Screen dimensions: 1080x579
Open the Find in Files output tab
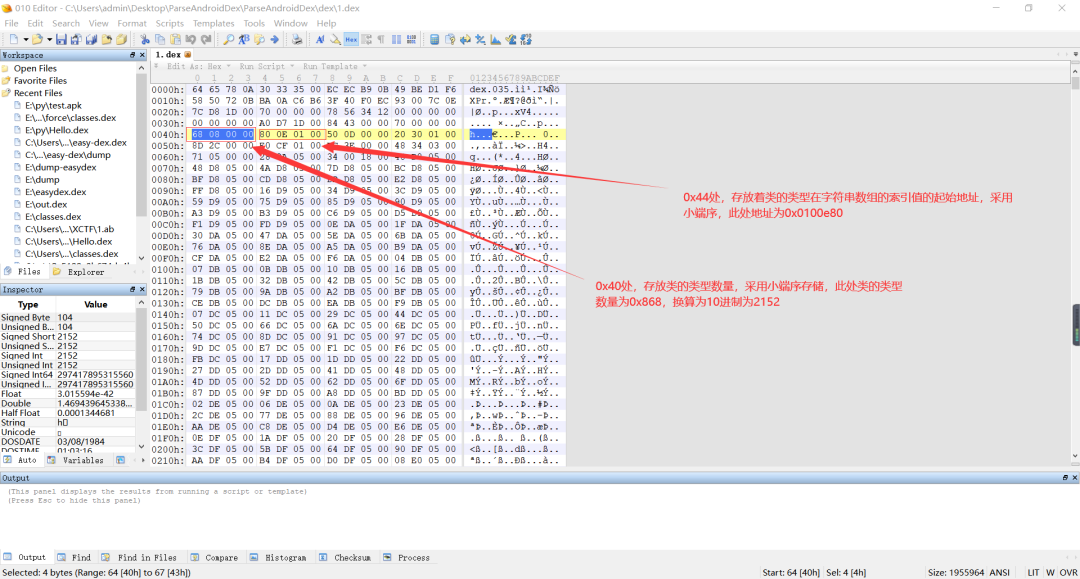(x=140, y=558)
